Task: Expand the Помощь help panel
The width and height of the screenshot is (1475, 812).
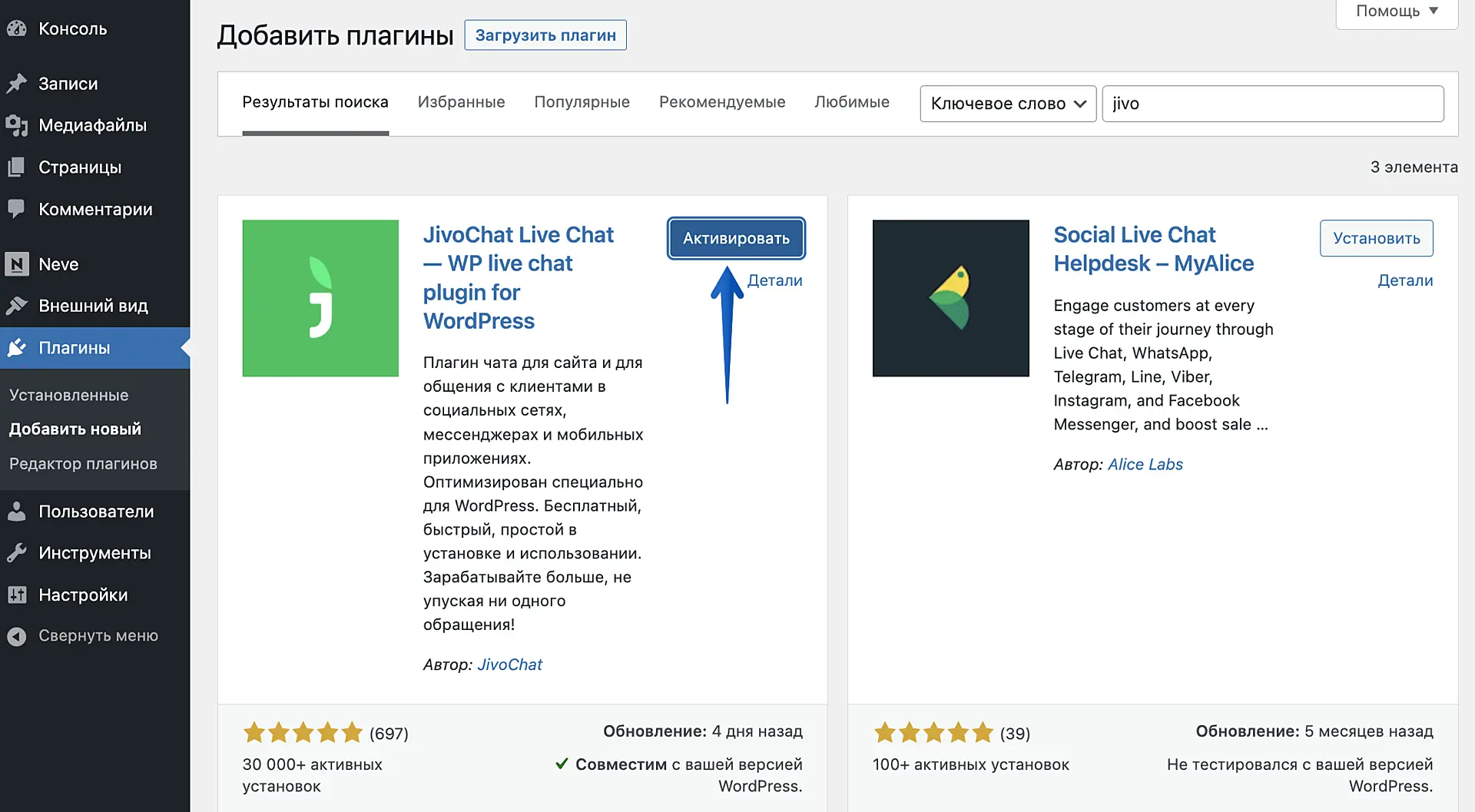Action: click(x=1396, y=12)
